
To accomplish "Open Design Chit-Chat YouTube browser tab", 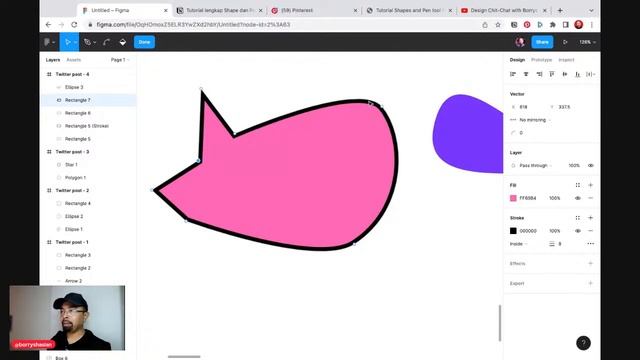I will (504, 10).
